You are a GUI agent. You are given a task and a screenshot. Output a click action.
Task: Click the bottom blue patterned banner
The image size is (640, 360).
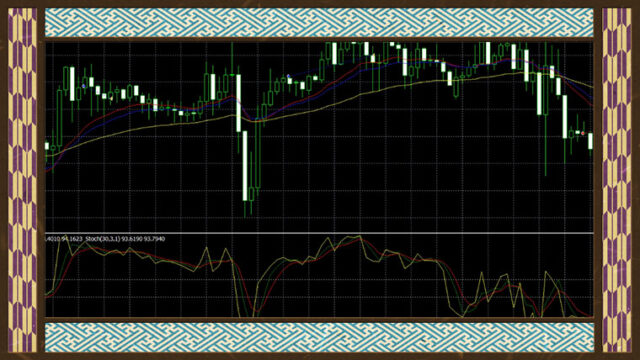[319, 337]
